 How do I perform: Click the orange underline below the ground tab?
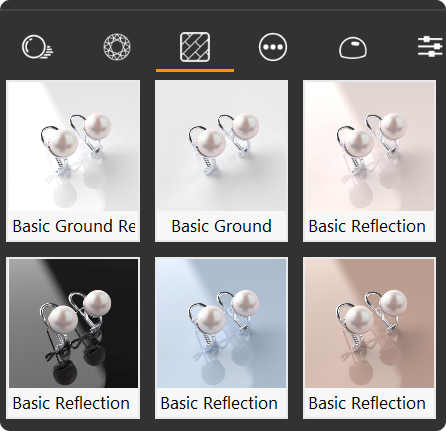click(195, 70)
